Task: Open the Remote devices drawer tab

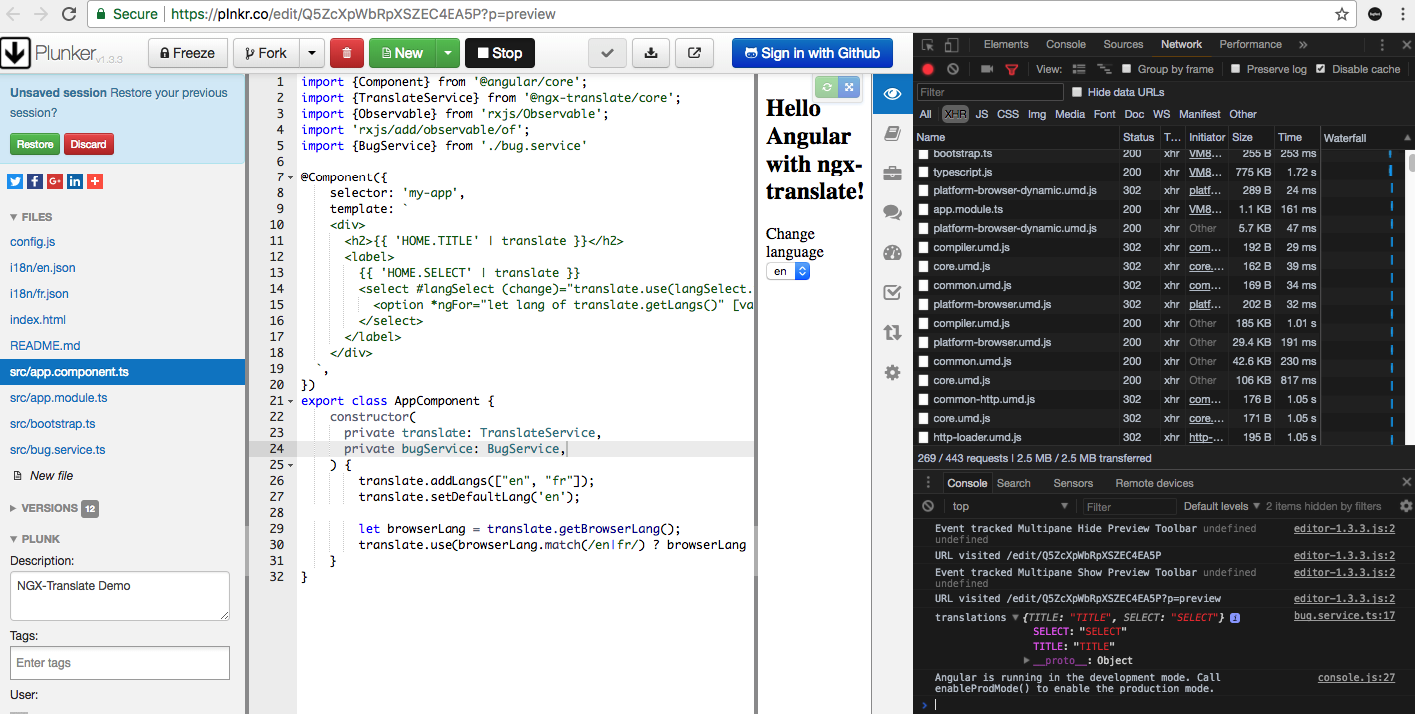Action: [1154, 483]
